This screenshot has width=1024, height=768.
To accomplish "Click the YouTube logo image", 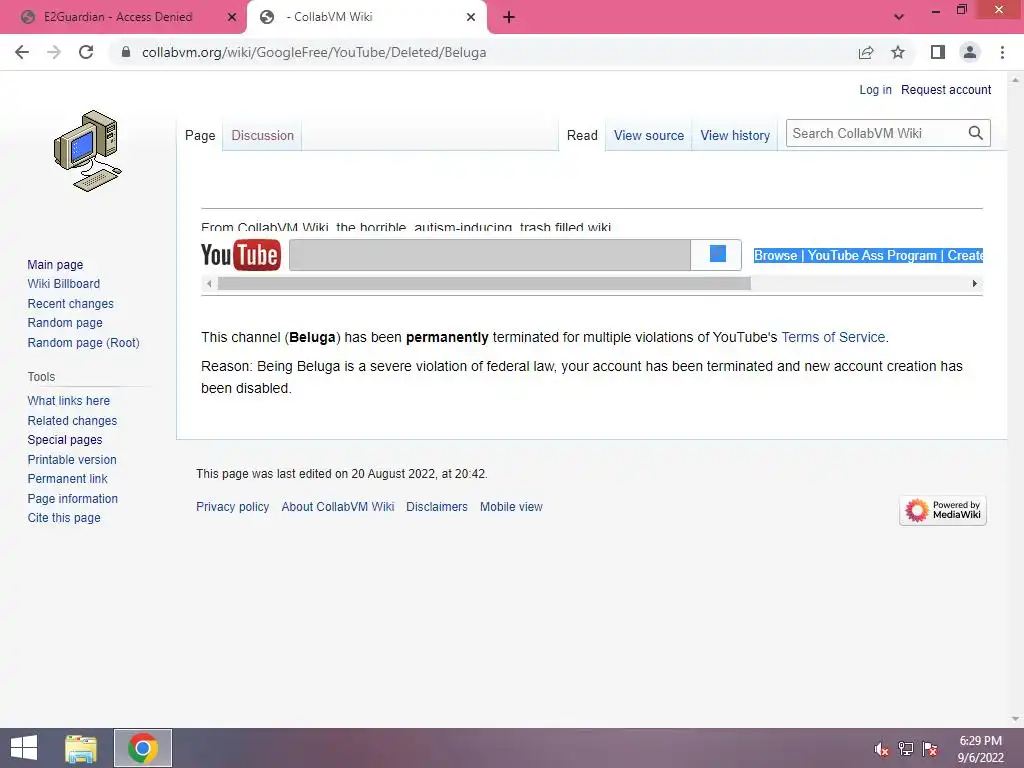I will pyautogui.click(x=241, y=255).
